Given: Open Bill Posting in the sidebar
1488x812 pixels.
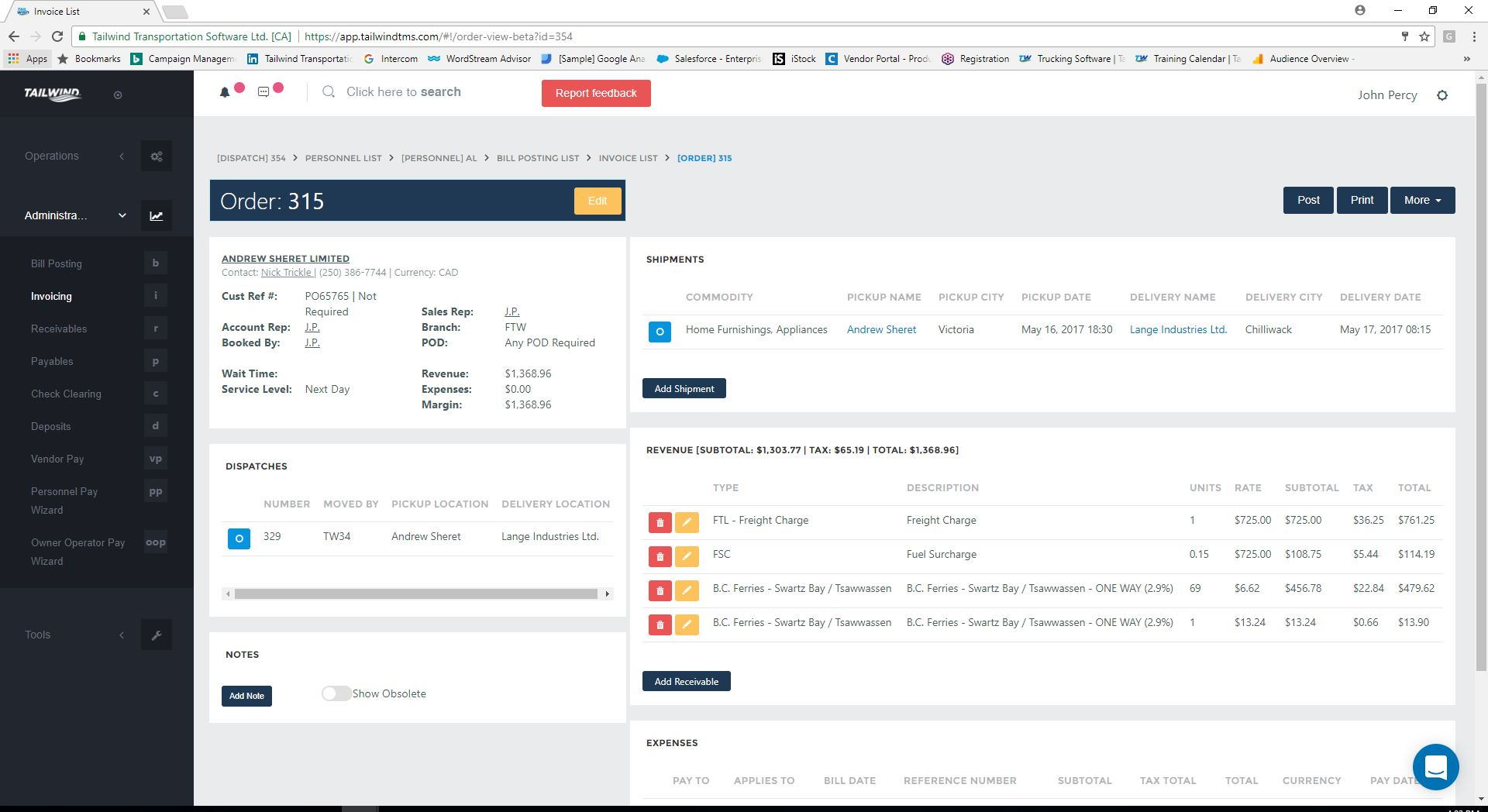Looking at the screenshot, I should 57,263.
